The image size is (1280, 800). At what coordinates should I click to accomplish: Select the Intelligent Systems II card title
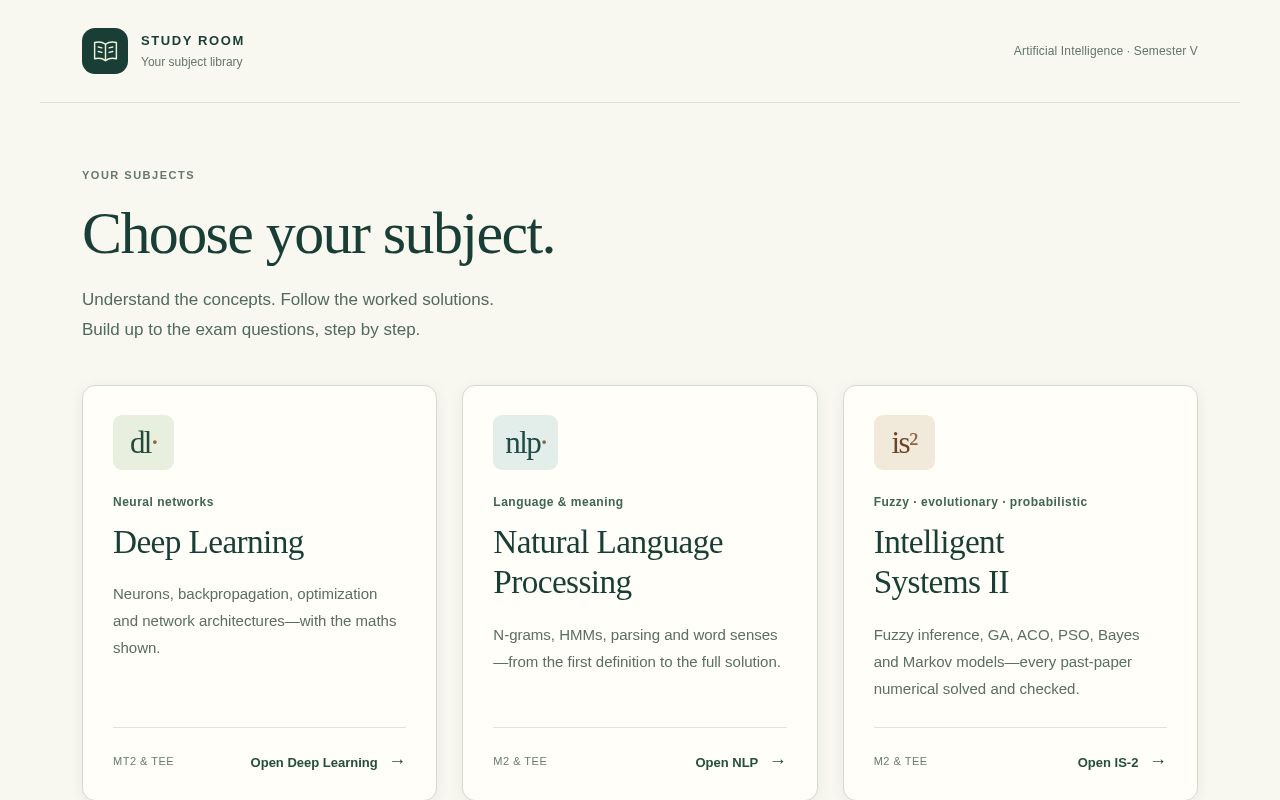pyautogui.click(x=941, y=562)
